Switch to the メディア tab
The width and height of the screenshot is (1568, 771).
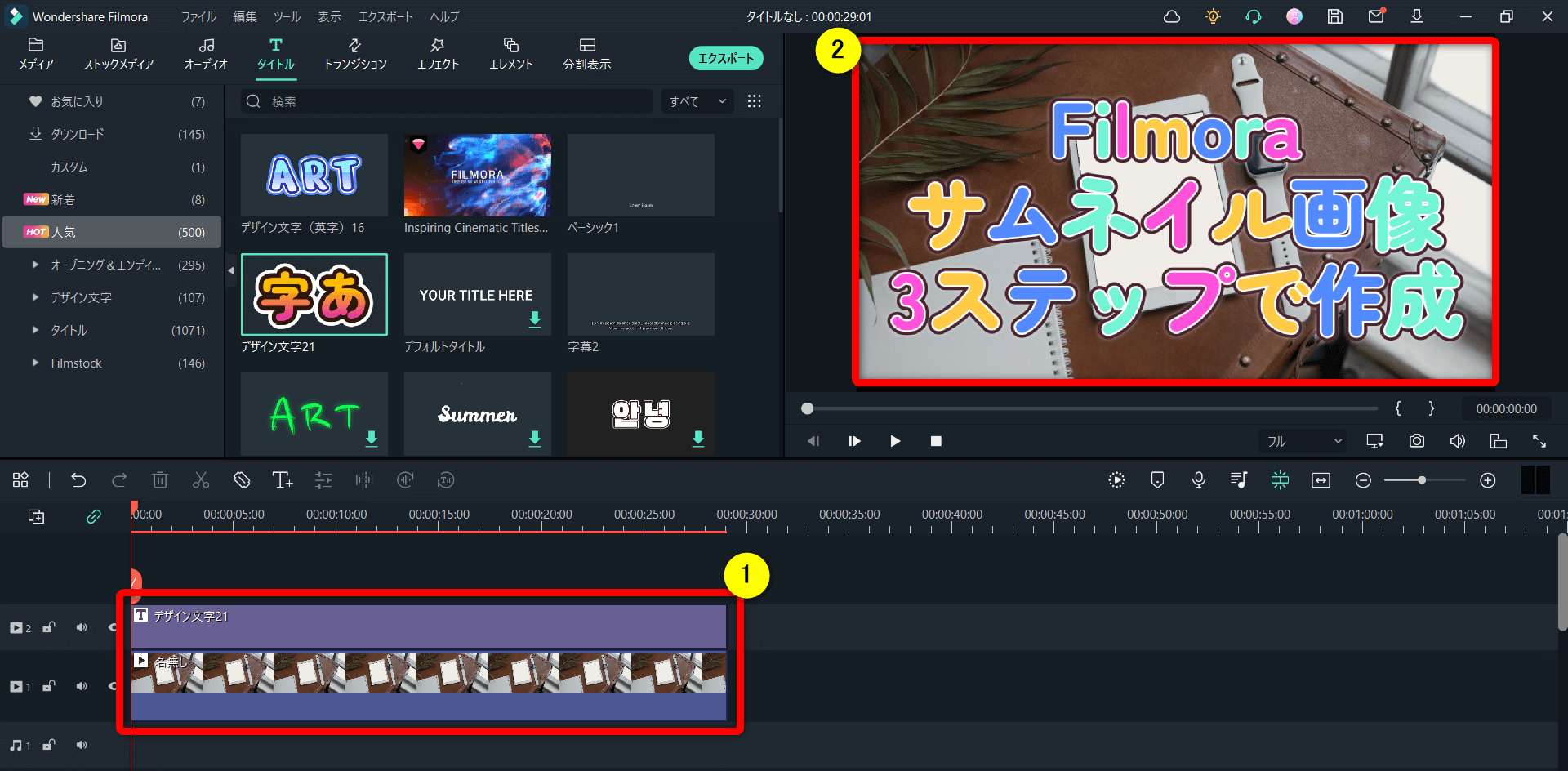(x=36, y=54)
